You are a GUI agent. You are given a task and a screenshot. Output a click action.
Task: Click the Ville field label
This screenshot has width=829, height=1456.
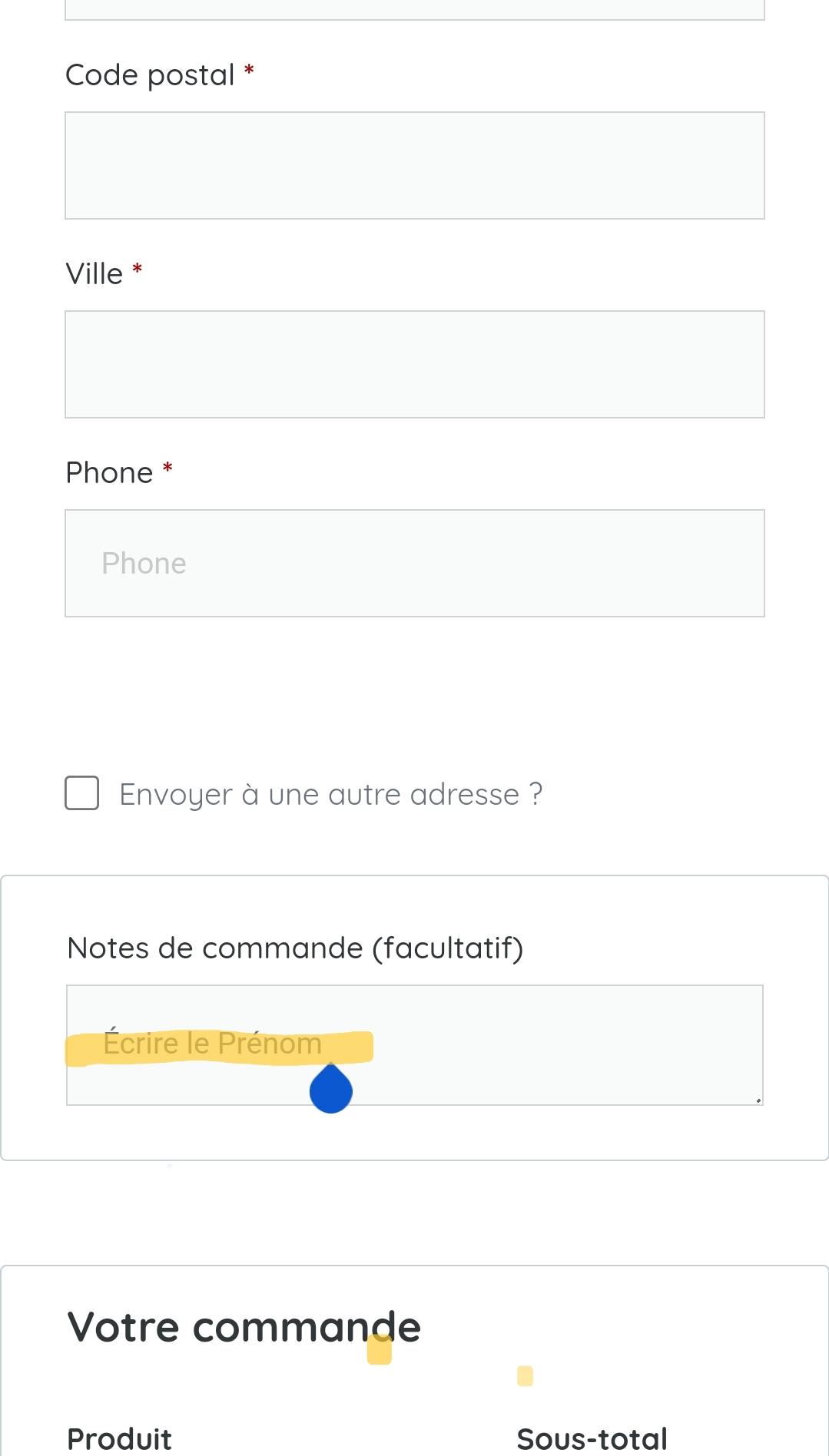(95, 274)
